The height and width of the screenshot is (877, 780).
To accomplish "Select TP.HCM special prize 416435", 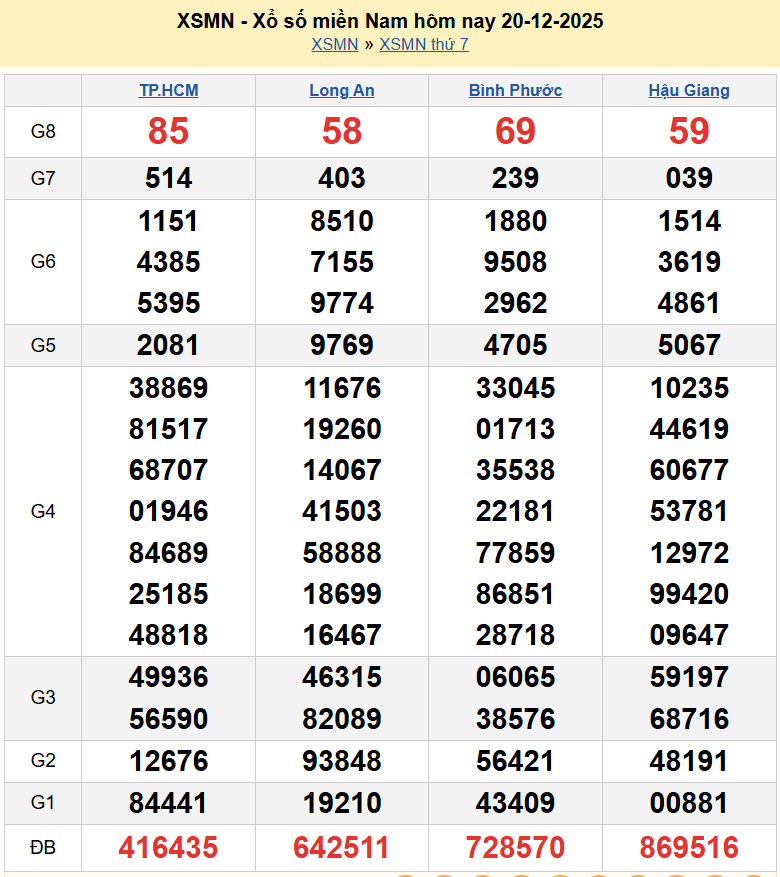I will (x=168, y=848).
